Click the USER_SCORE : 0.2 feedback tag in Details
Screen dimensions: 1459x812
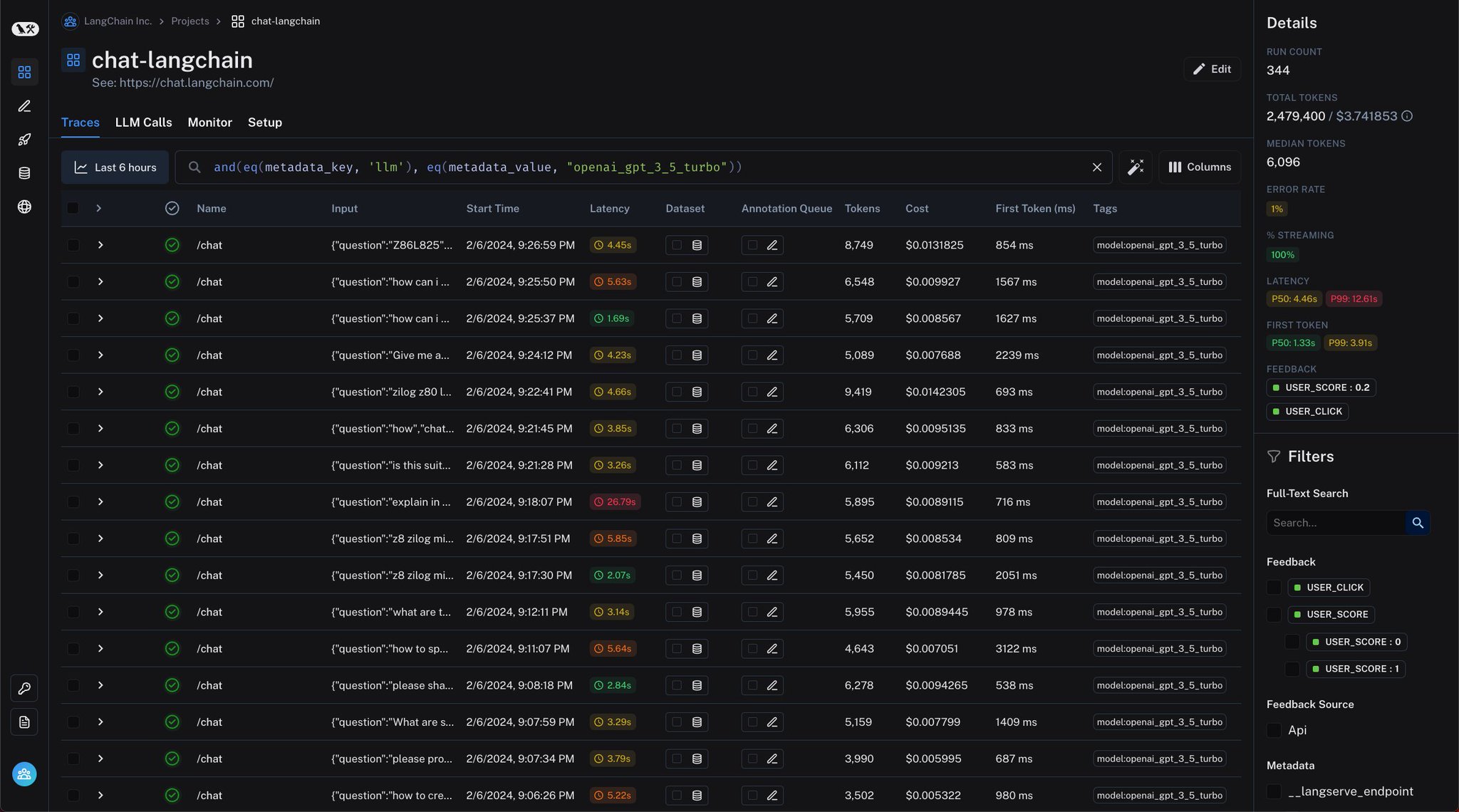pyautogui.click(x=1321, y=387)
